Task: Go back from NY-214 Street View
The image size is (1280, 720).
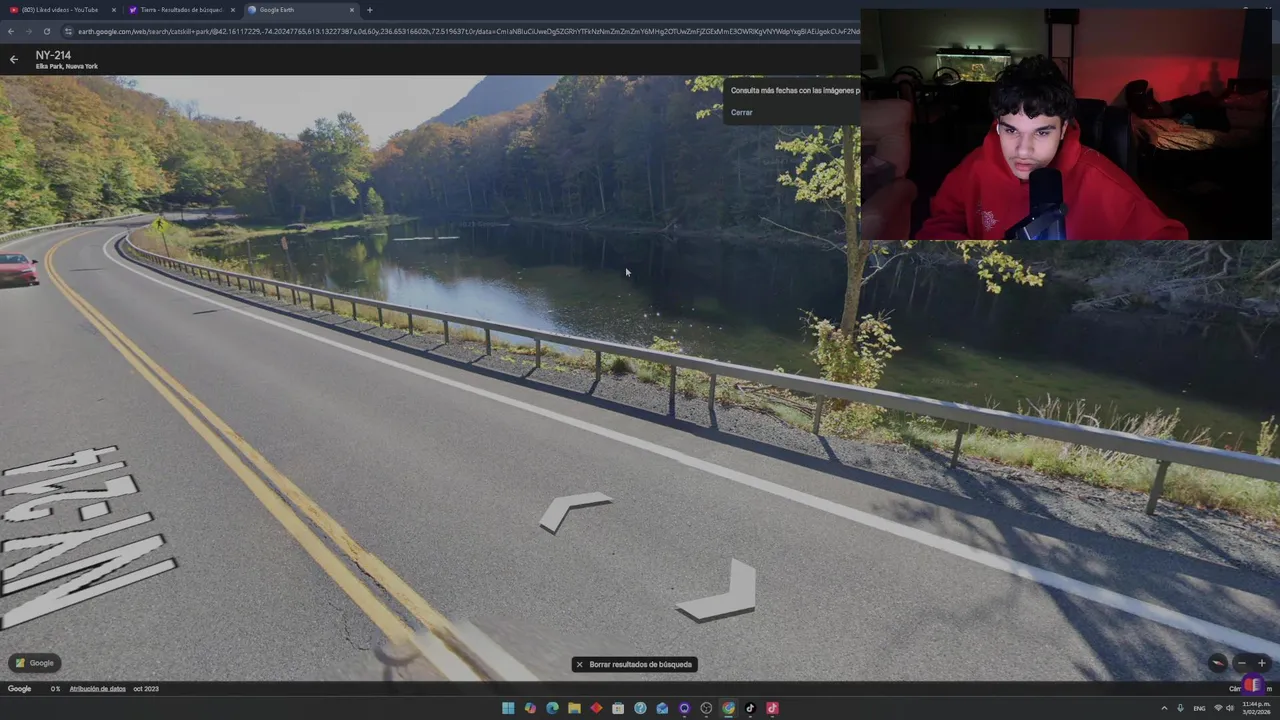Action: tap(14, 60)
